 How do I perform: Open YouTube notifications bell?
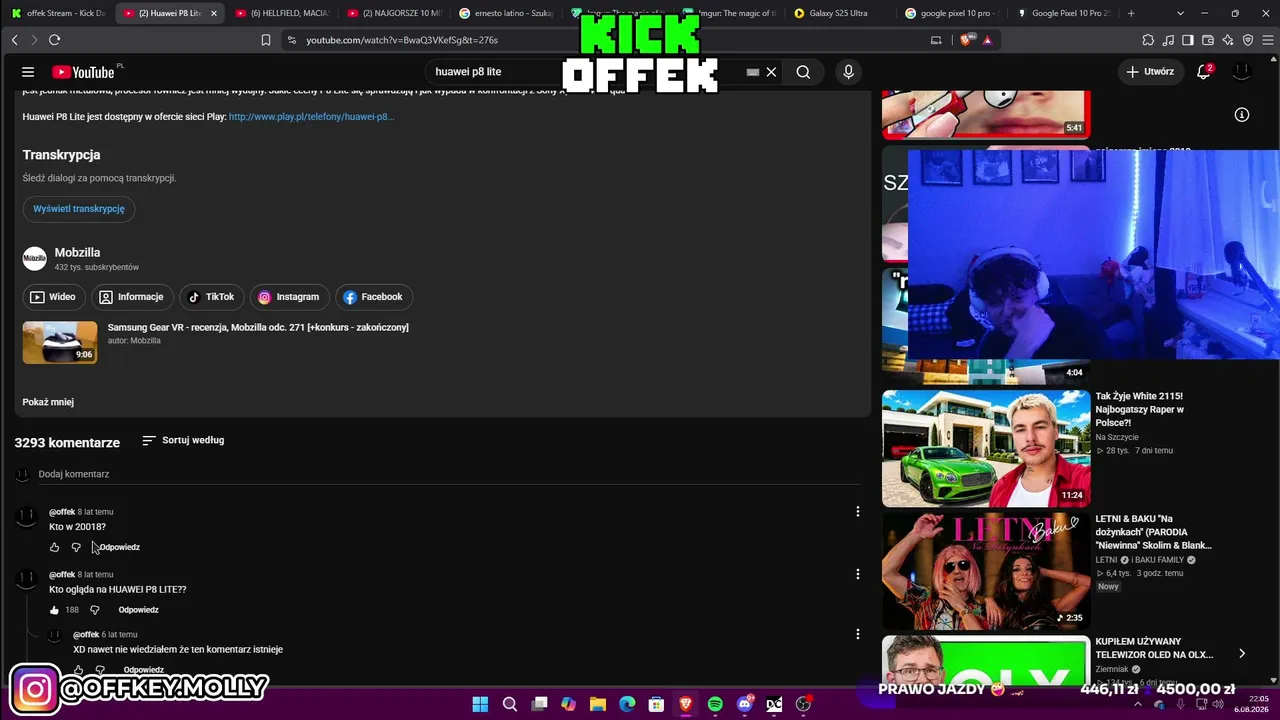[x=1204, y=72]
